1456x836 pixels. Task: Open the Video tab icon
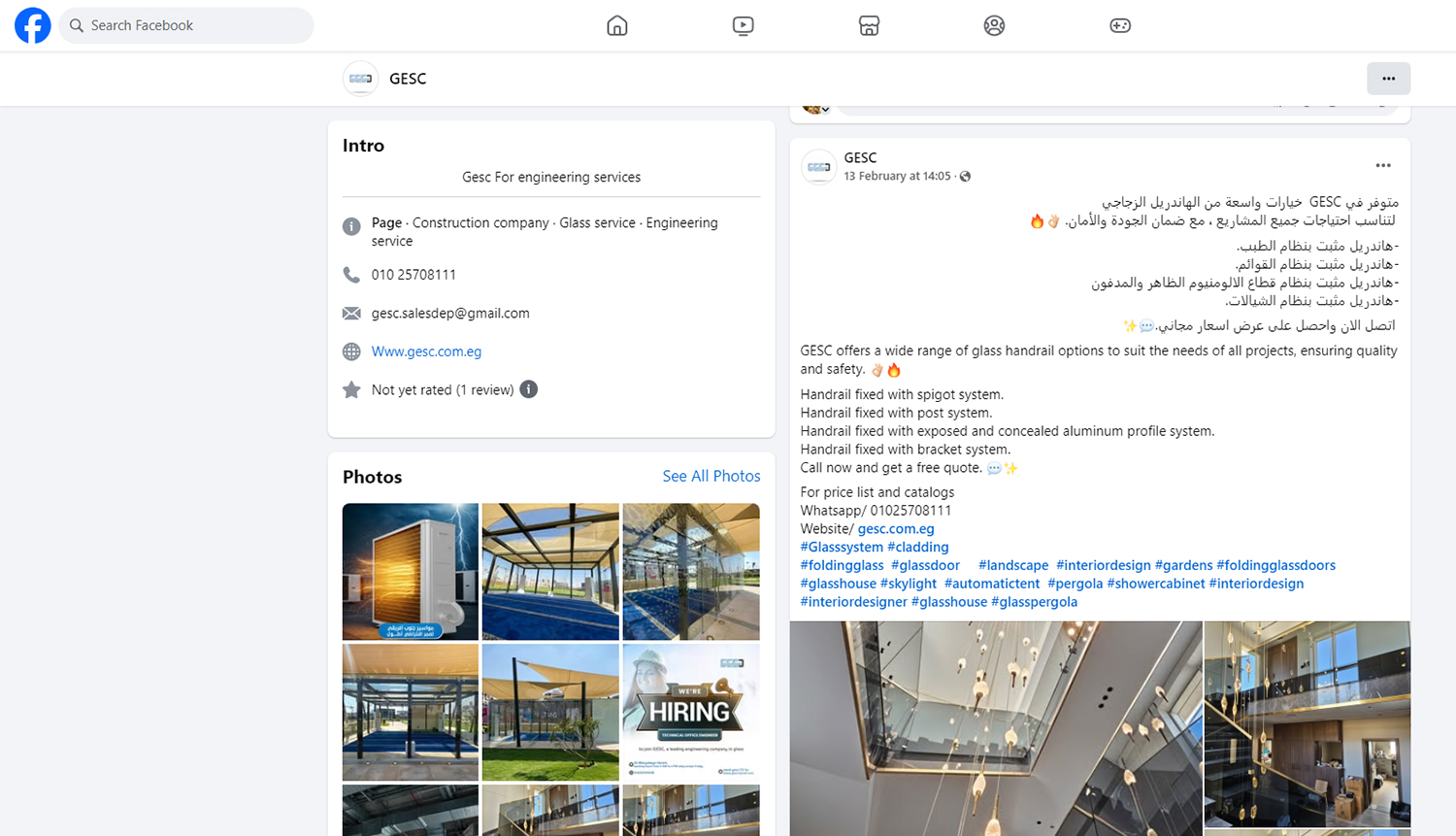(x=743, y=25)
